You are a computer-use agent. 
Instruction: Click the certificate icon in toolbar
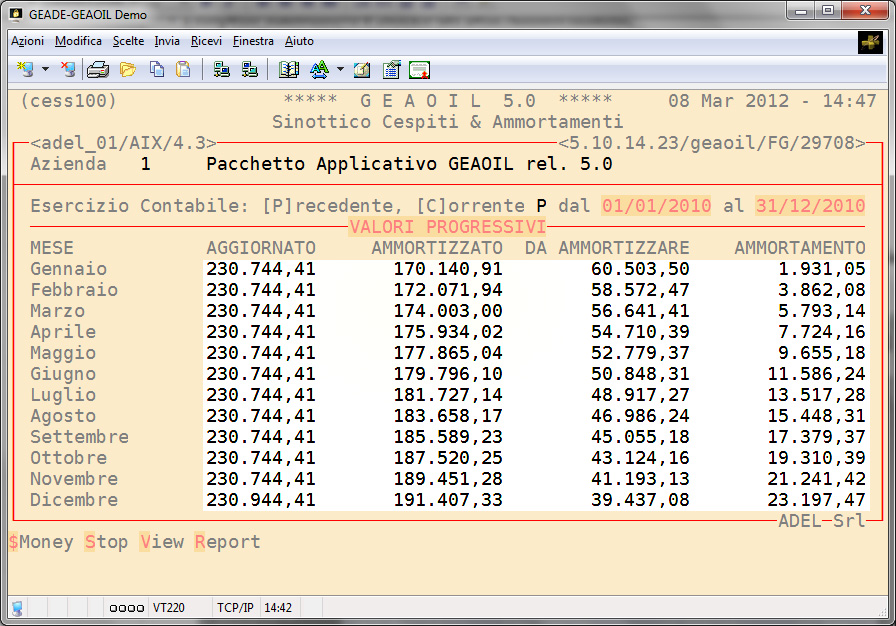click(x=420, y=69)
